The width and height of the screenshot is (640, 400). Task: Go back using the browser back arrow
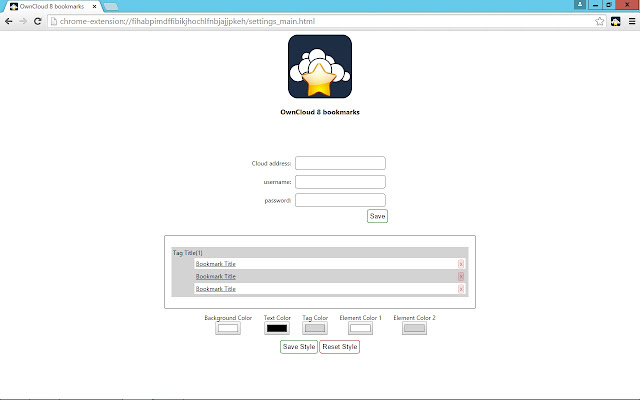9,21
